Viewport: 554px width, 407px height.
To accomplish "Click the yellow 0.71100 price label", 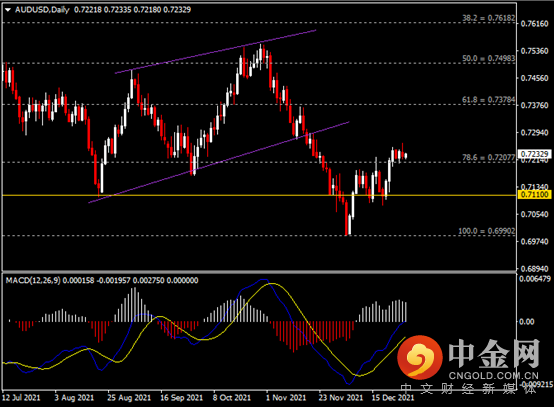I will [x=535, y=195].
